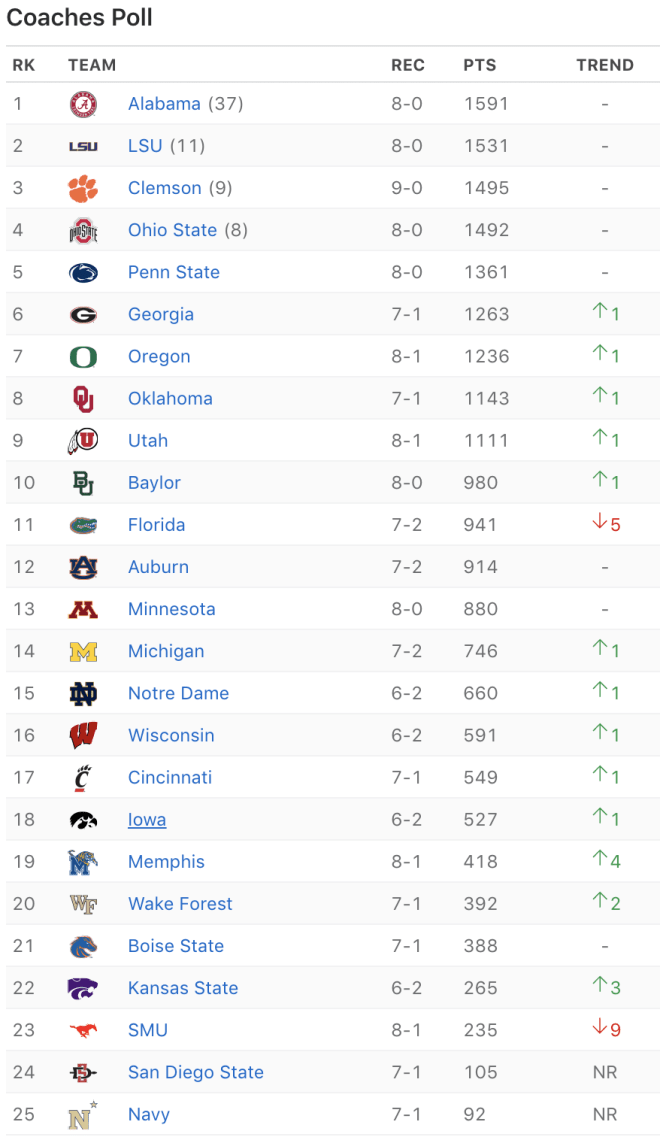Click the Notre Dame ND logo
Viewport: 660px width, 1137px height.
83,693
